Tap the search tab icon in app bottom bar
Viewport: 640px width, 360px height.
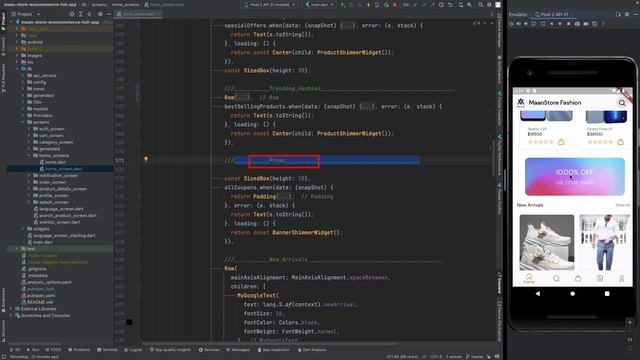tap(556, 278)
